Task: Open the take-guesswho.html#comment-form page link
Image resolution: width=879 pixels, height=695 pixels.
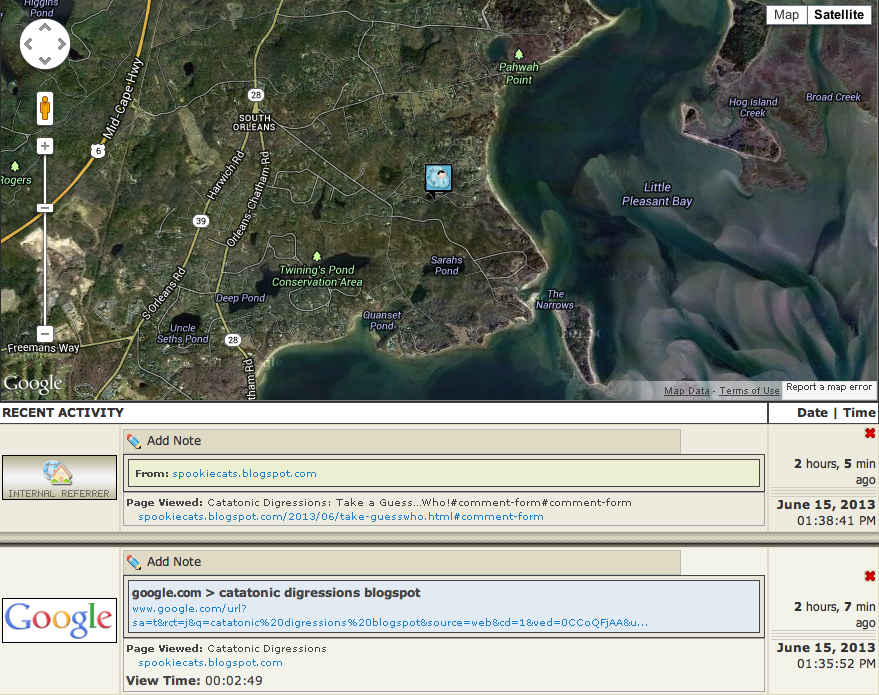Action: pos(341,517)
